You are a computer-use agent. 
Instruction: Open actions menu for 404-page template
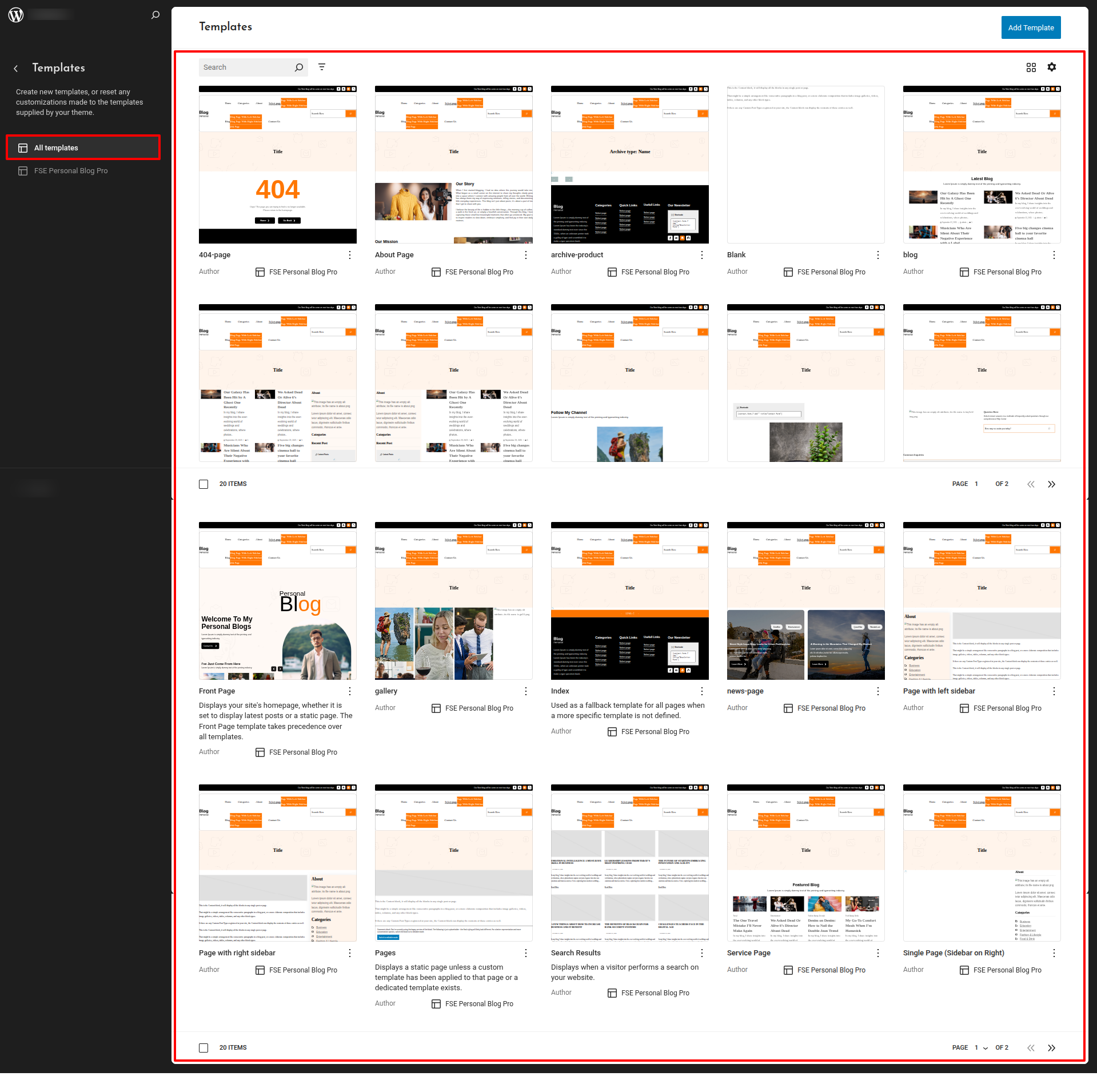350,255
